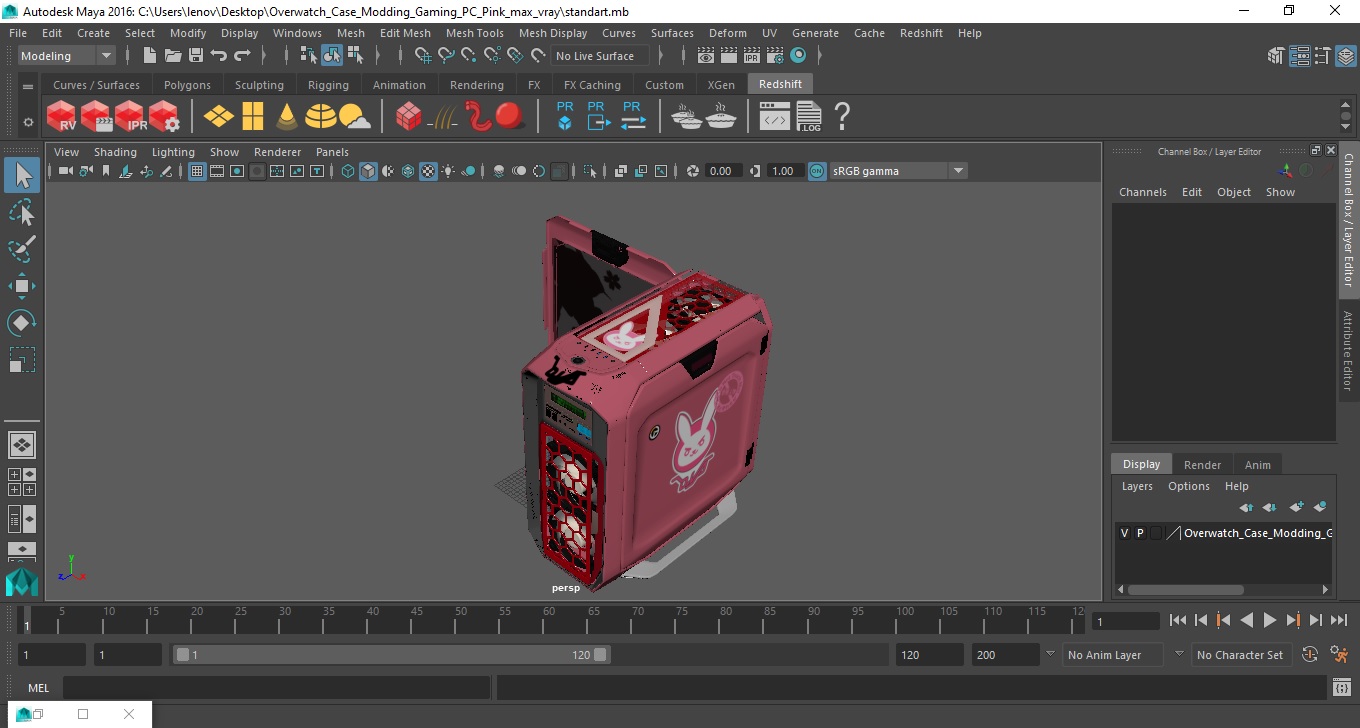Create a new layer with plus icon
The image size is (1360, 728).
pos(1298,507)
